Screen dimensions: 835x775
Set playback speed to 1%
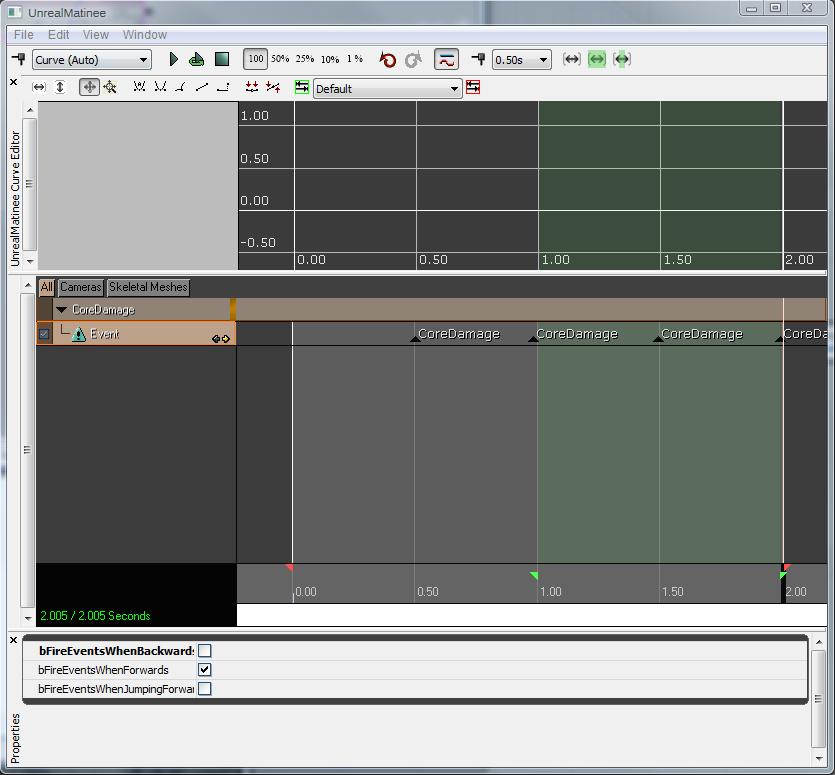tap(355, 59)
